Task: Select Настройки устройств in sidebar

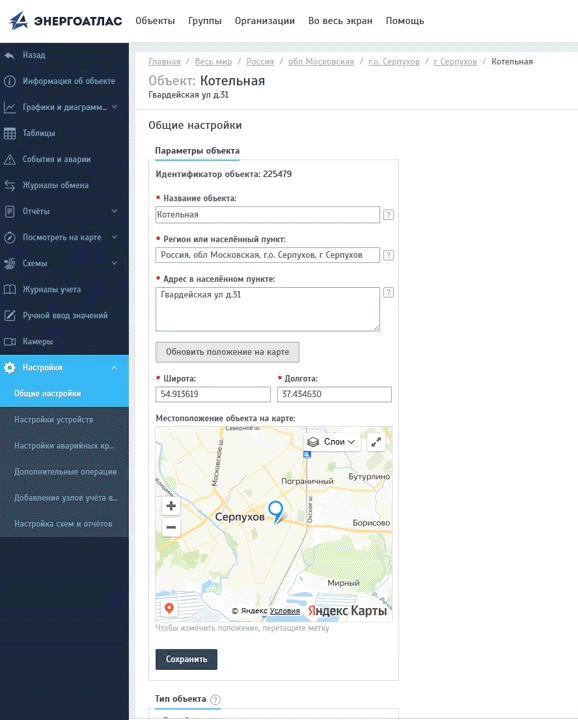Action: click(x=64, y=420)
